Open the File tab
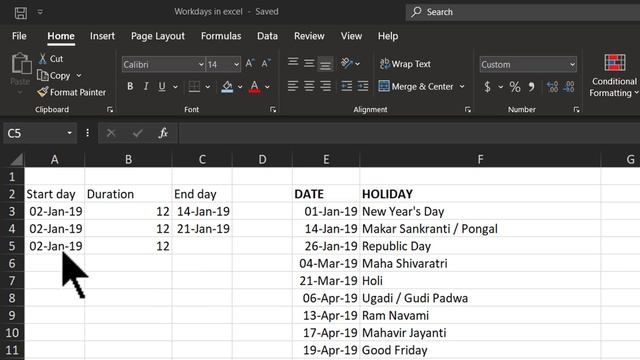This screenshot has width=640, height=360. tap(19, 36)
